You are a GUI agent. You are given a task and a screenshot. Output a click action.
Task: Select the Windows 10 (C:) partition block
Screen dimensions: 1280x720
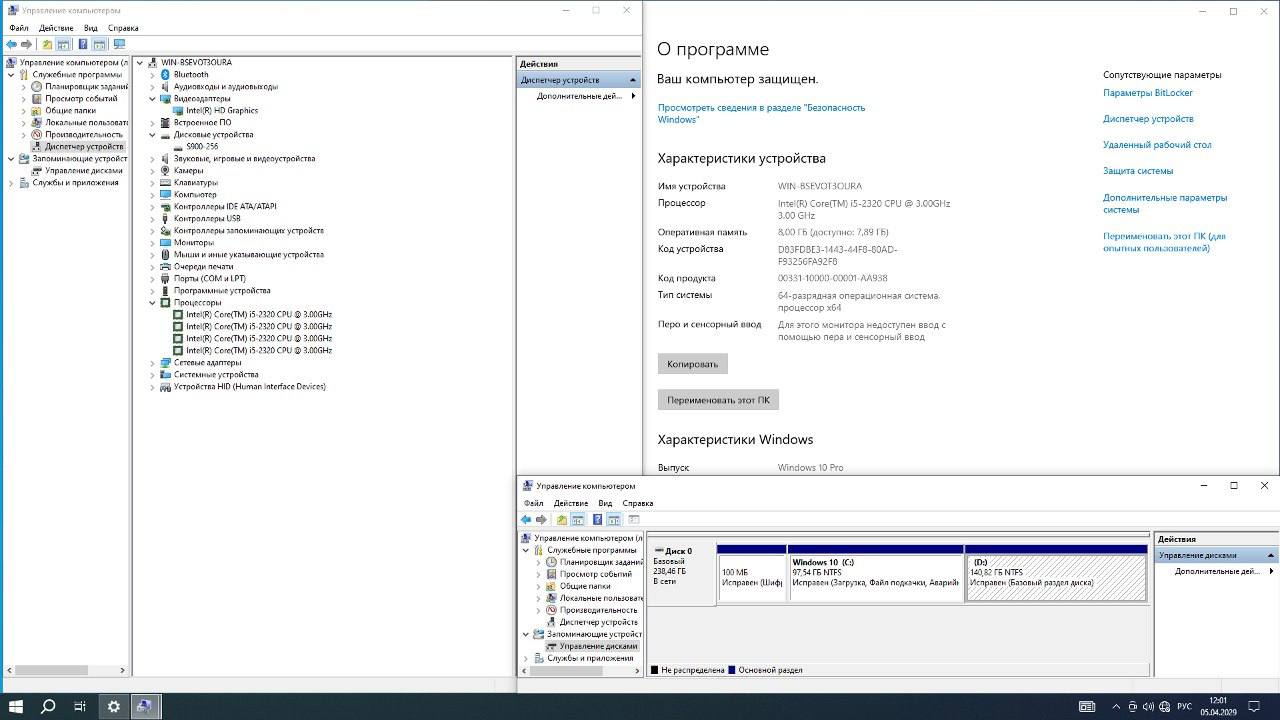click(876, 574)
